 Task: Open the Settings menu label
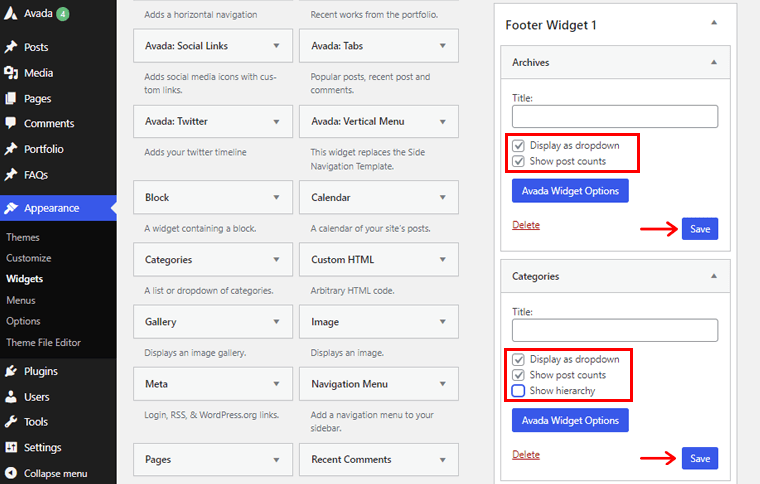click(x=43, y=447)
